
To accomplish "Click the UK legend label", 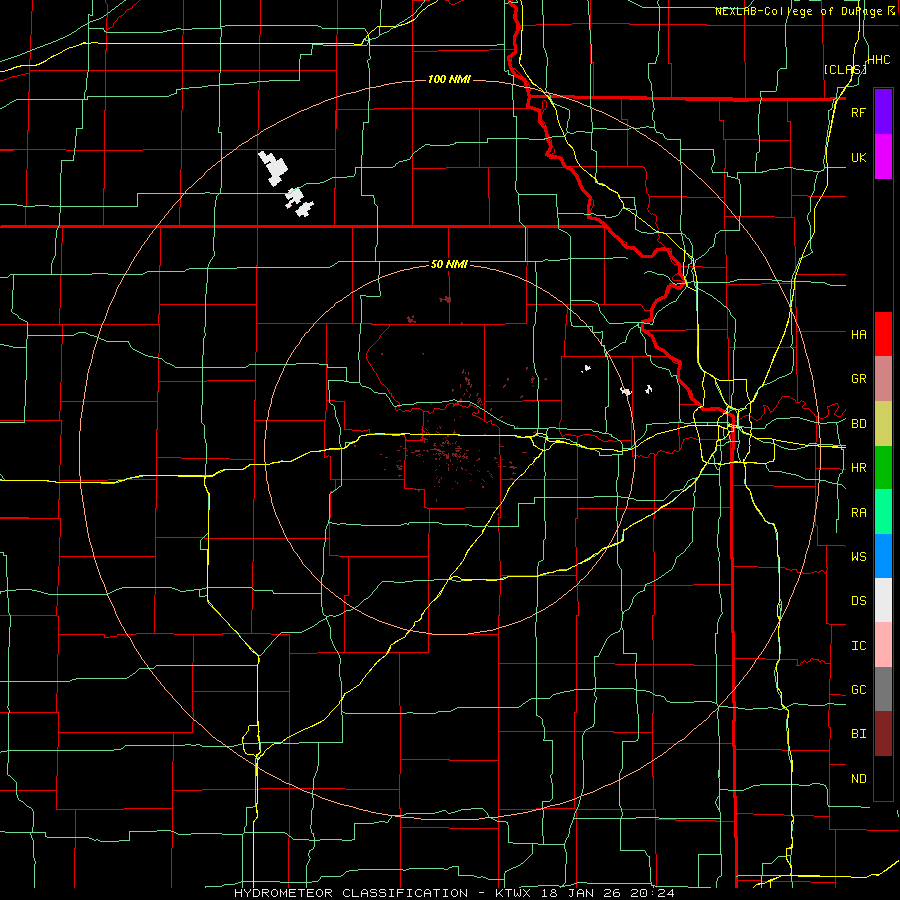I will click(858, 157).
